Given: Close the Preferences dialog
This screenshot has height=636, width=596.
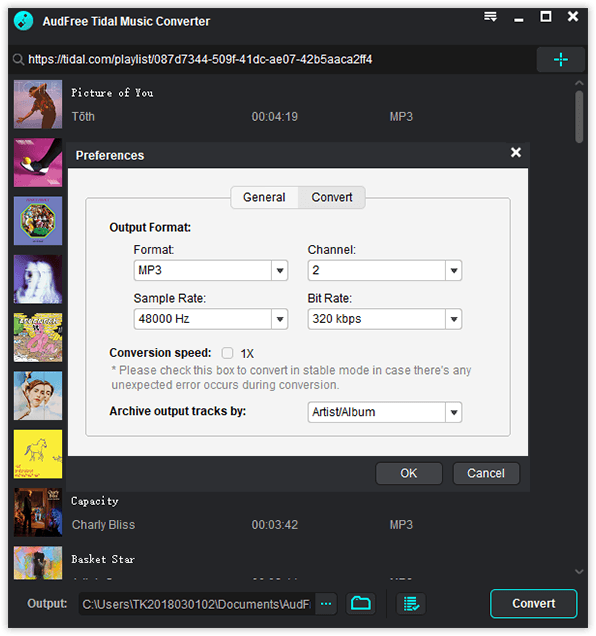Looking at the screenshot, I should pos(516,153).
